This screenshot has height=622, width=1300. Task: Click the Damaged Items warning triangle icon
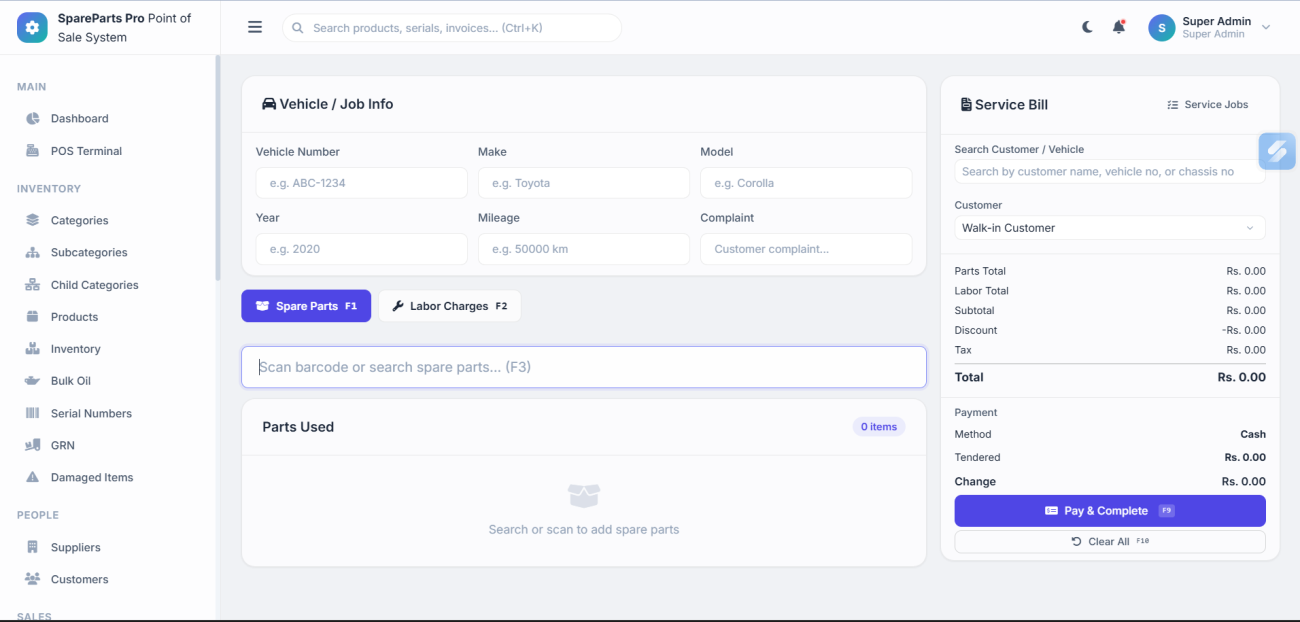[x=32, y=477]
